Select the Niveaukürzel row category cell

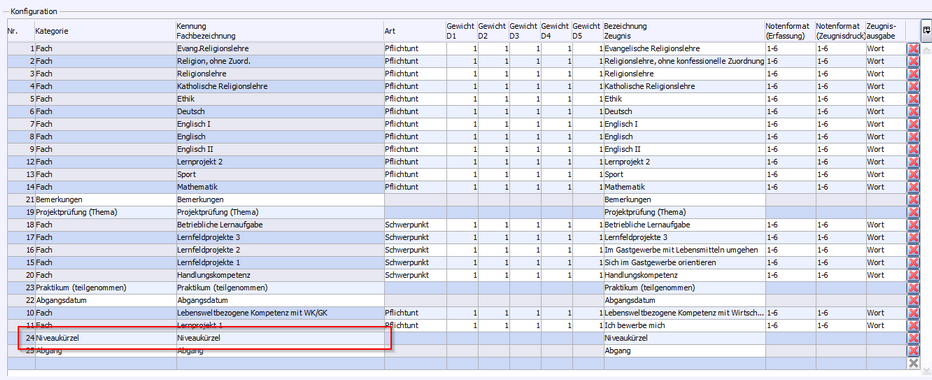click(x=105, y=338)
